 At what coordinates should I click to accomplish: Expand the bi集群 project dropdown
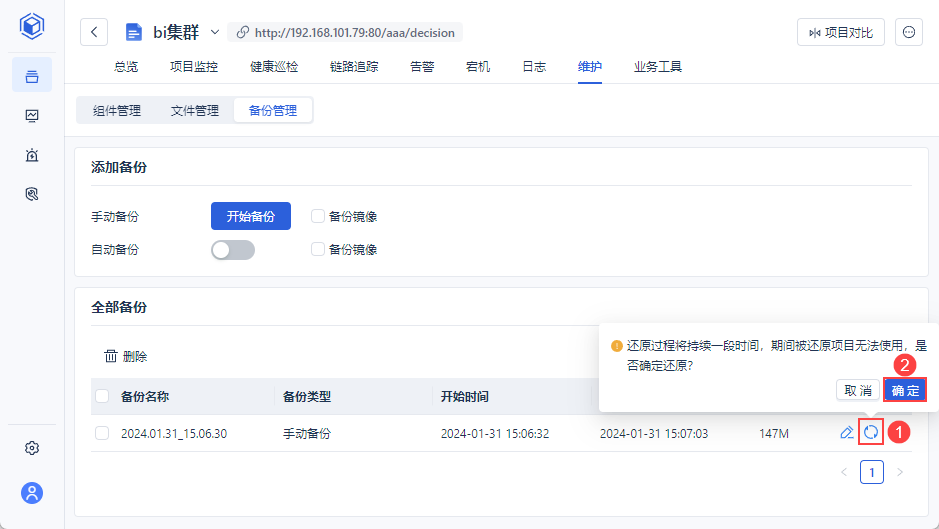(214, 32)
